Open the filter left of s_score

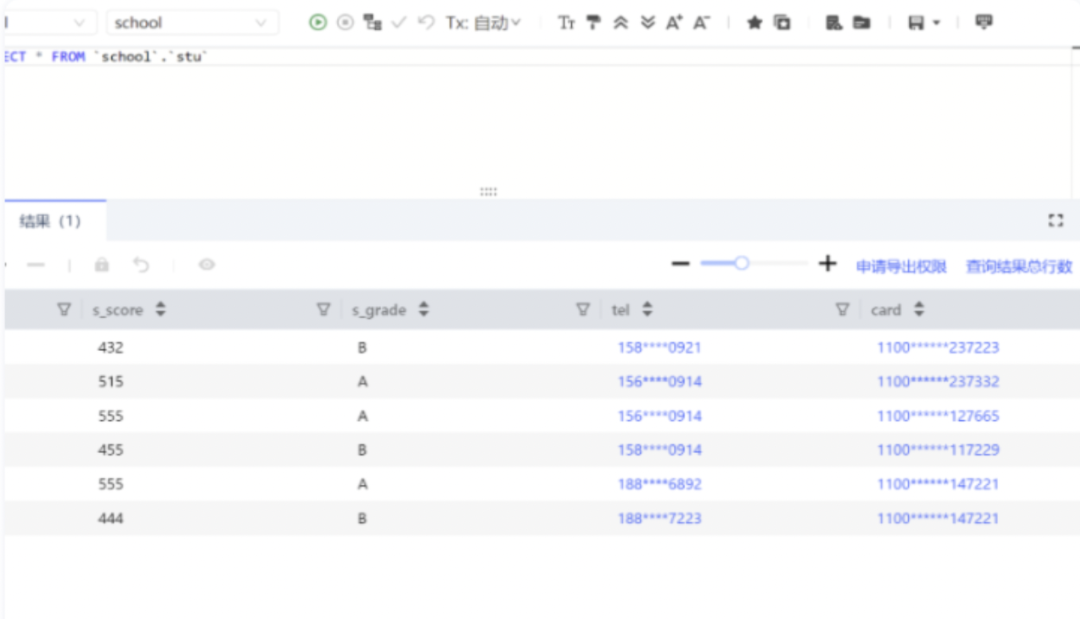coord(64,309)
